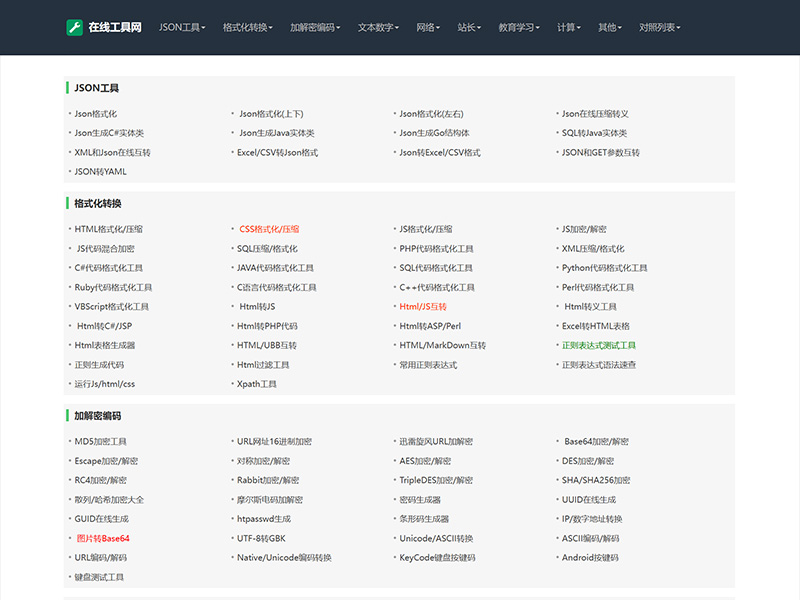Click the green wrench logo icon

[x=75, y=27]
